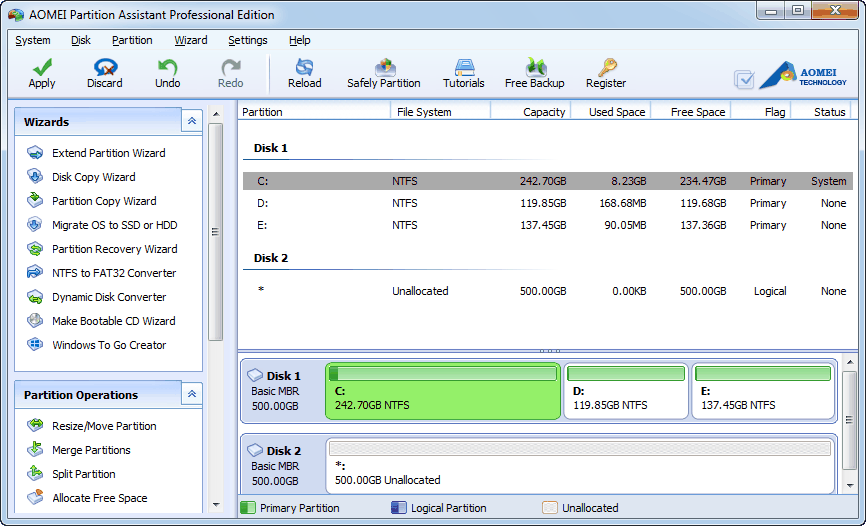Open Safely Partition from toolbar

coord(383,68)
